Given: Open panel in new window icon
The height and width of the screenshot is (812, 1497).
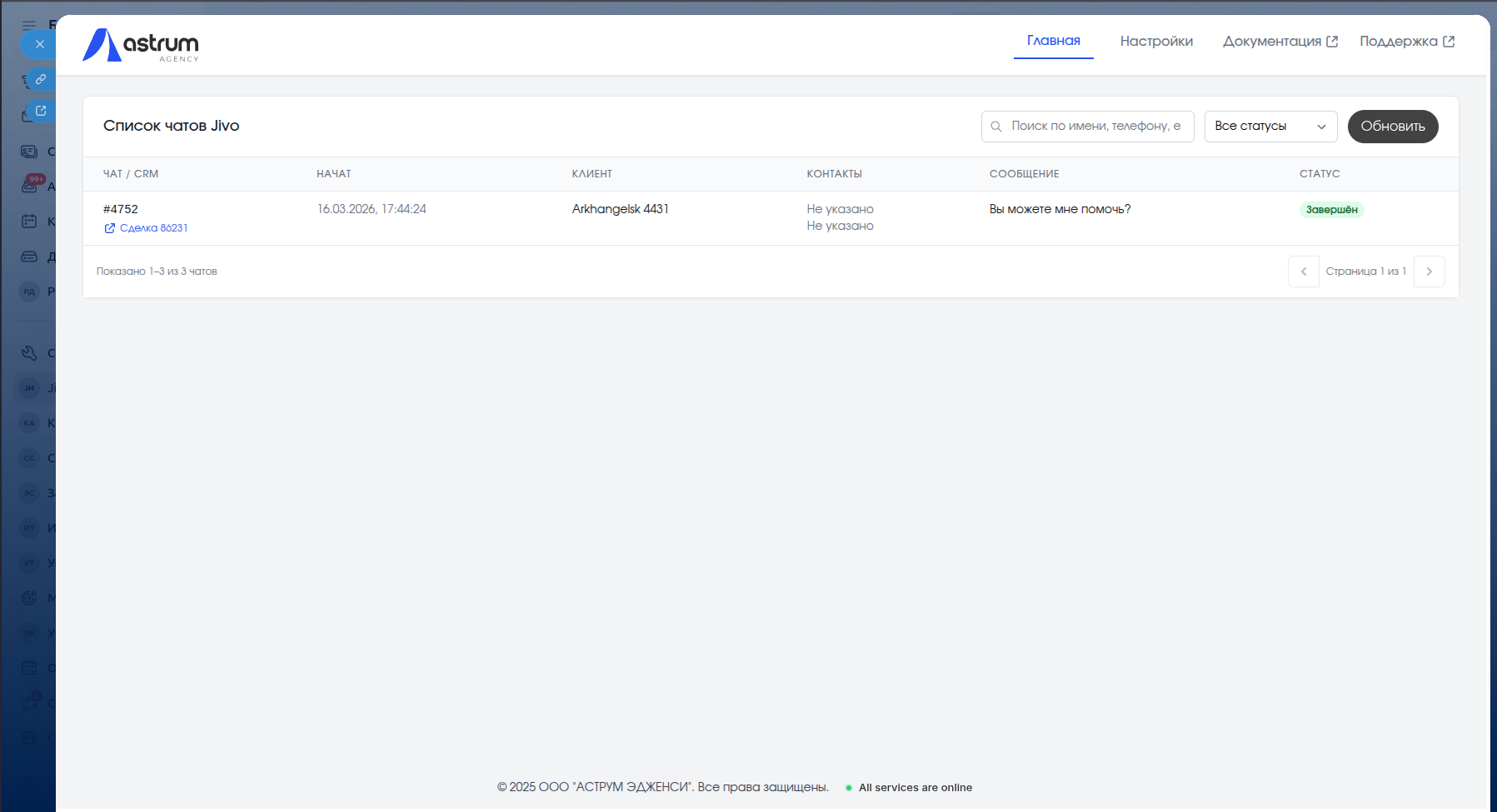Looking at the screenshot, I should pos(40,111).
